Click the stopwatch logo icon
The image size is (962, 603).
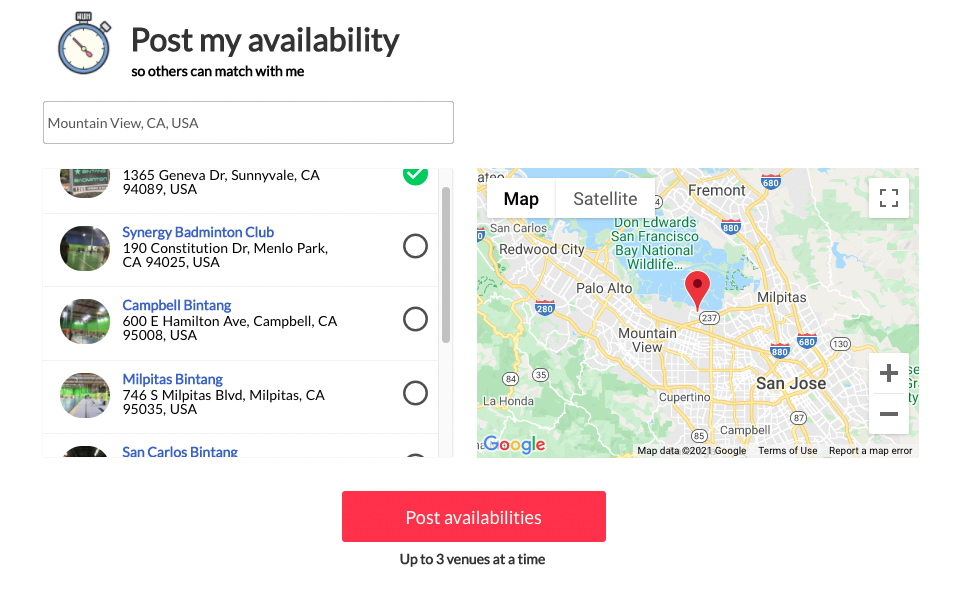[84, 44]
